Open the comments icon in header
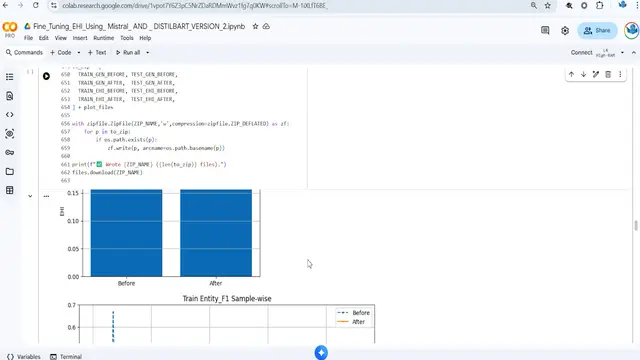This screenshot has width=640, height=360. (x=545, y=30)
